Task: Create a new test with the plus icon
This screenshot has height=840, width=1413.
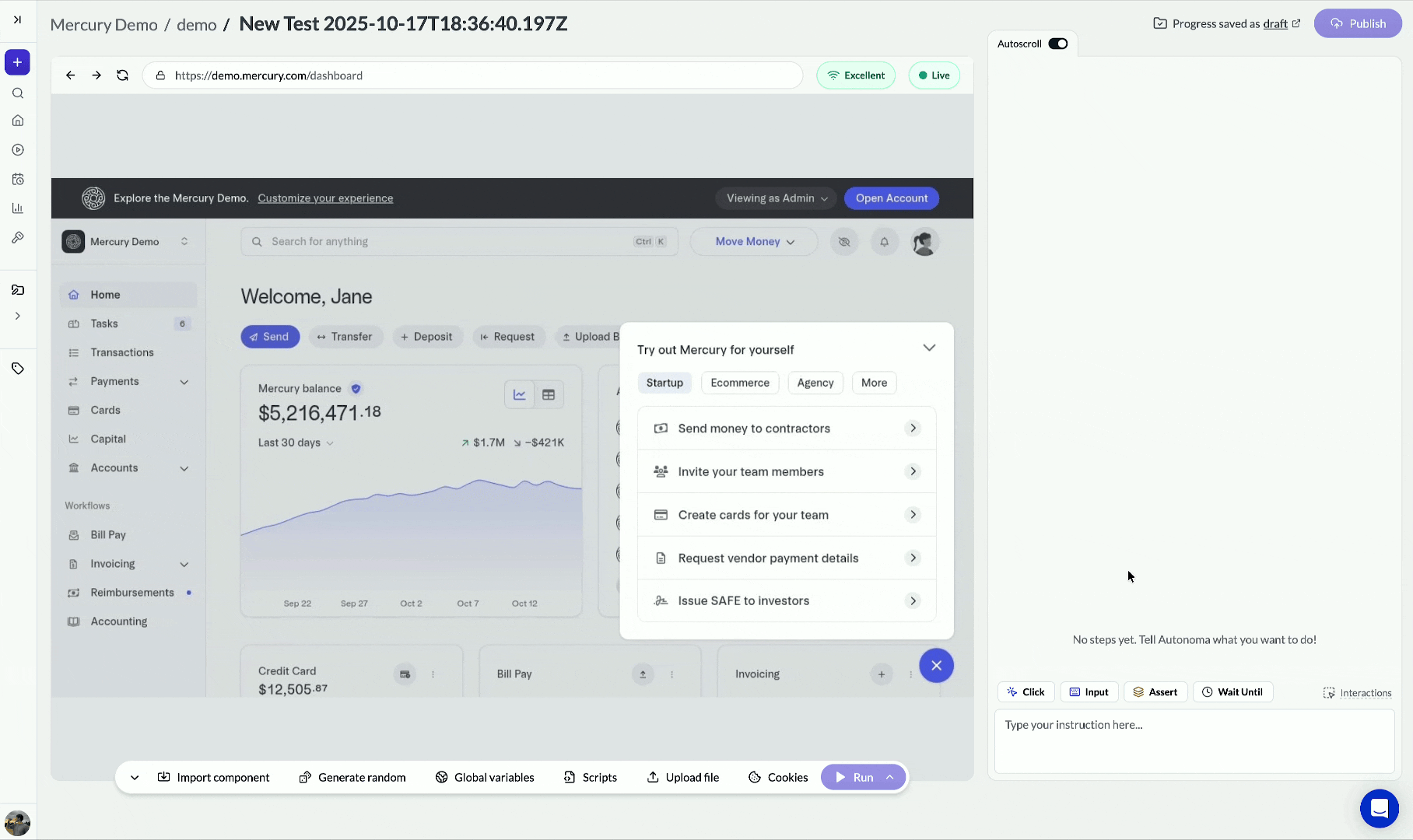Action: coord(17,62)
